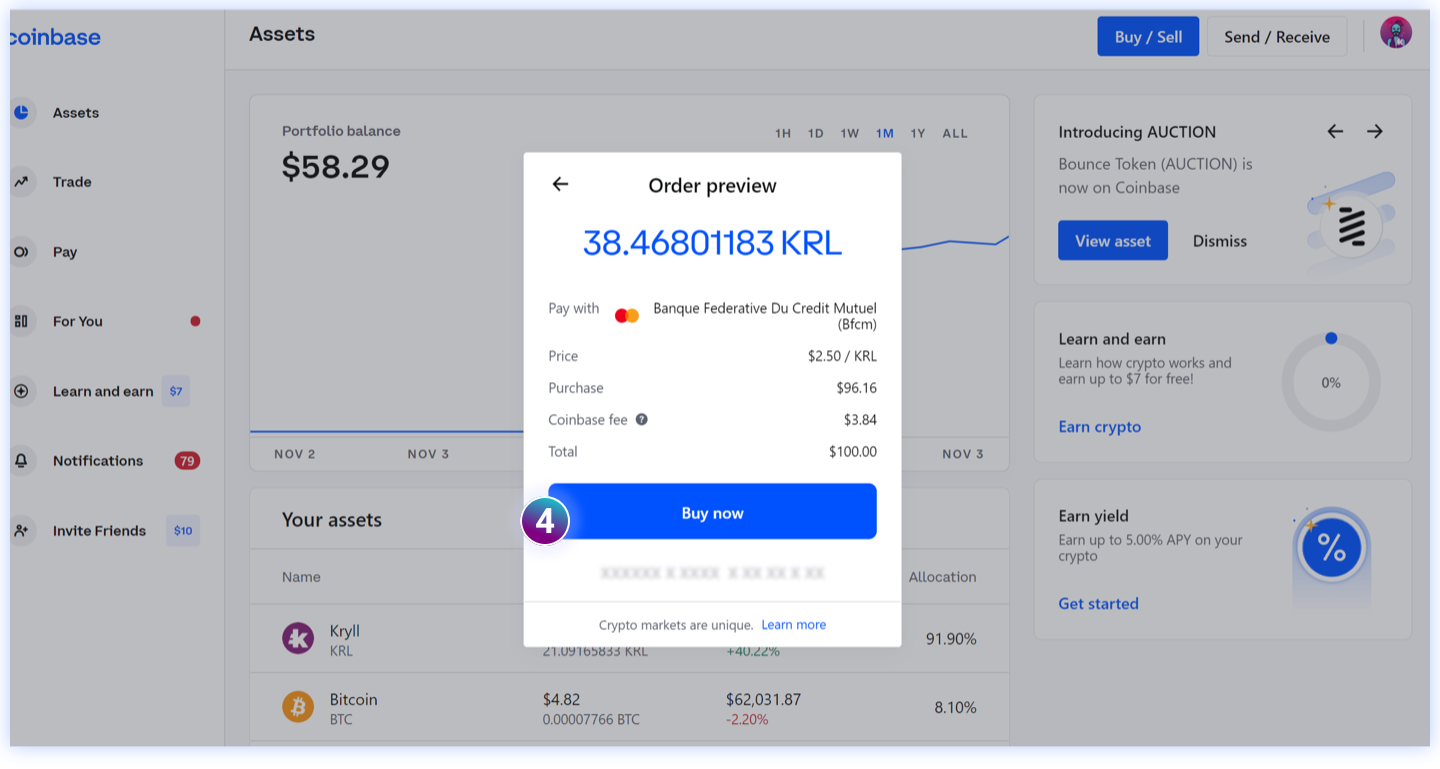
Task: Click the $58.29 portfolio balance
Action: point(336,166)
